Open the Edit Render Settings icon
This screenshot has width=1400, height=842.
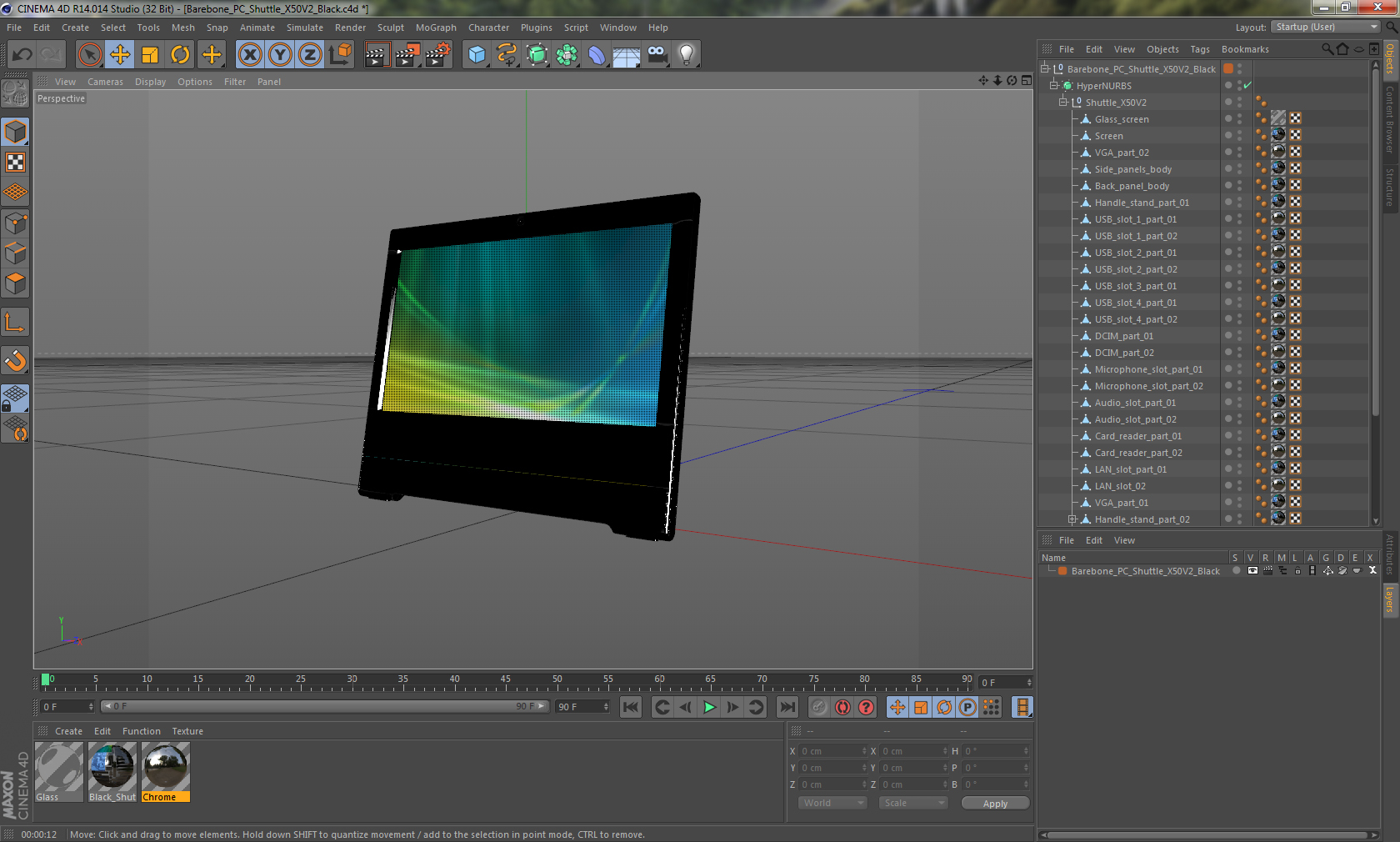click(x=438, y=55)
